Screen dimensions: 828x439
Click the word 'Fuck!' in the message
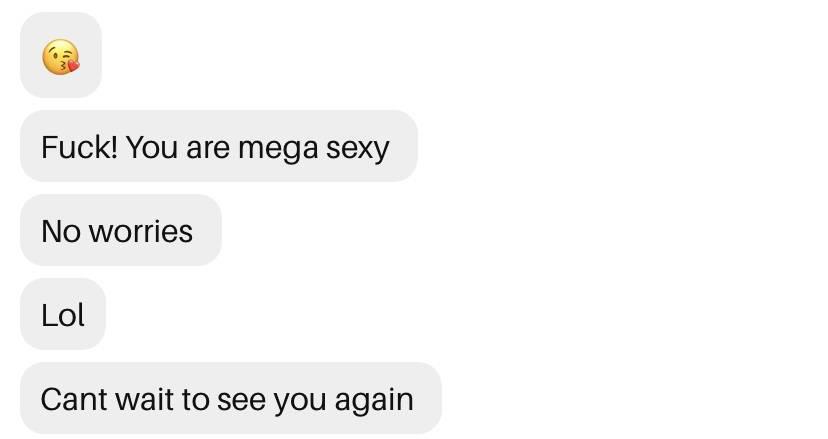click(x=80, y=147)
